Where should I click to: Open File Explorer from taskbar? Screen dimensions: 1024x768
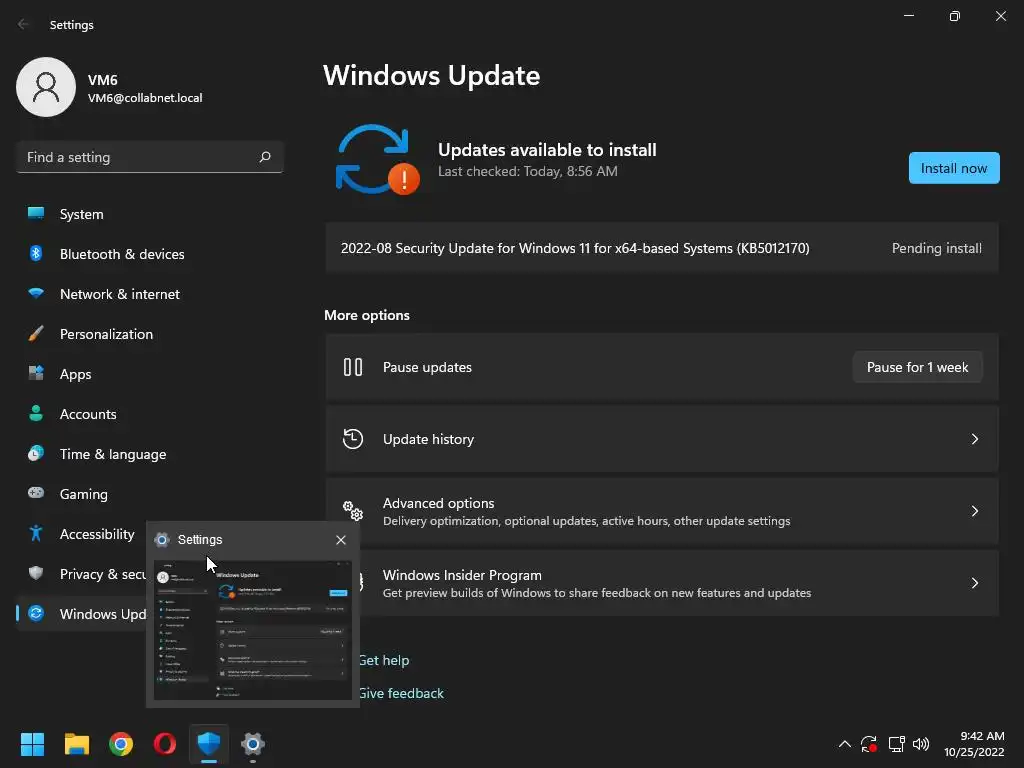[76, 743]
